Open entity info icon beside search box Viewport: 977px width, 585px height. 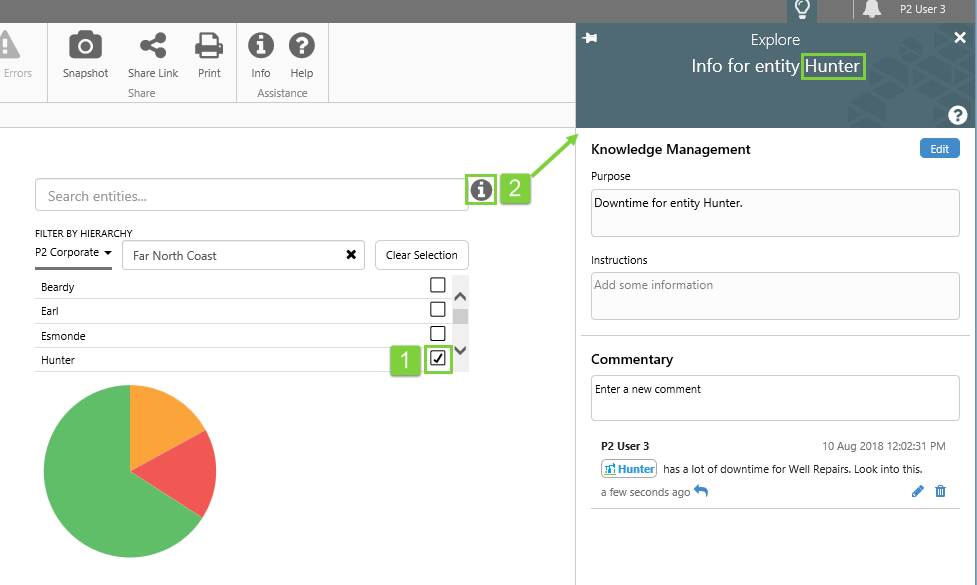click(481, 190)
